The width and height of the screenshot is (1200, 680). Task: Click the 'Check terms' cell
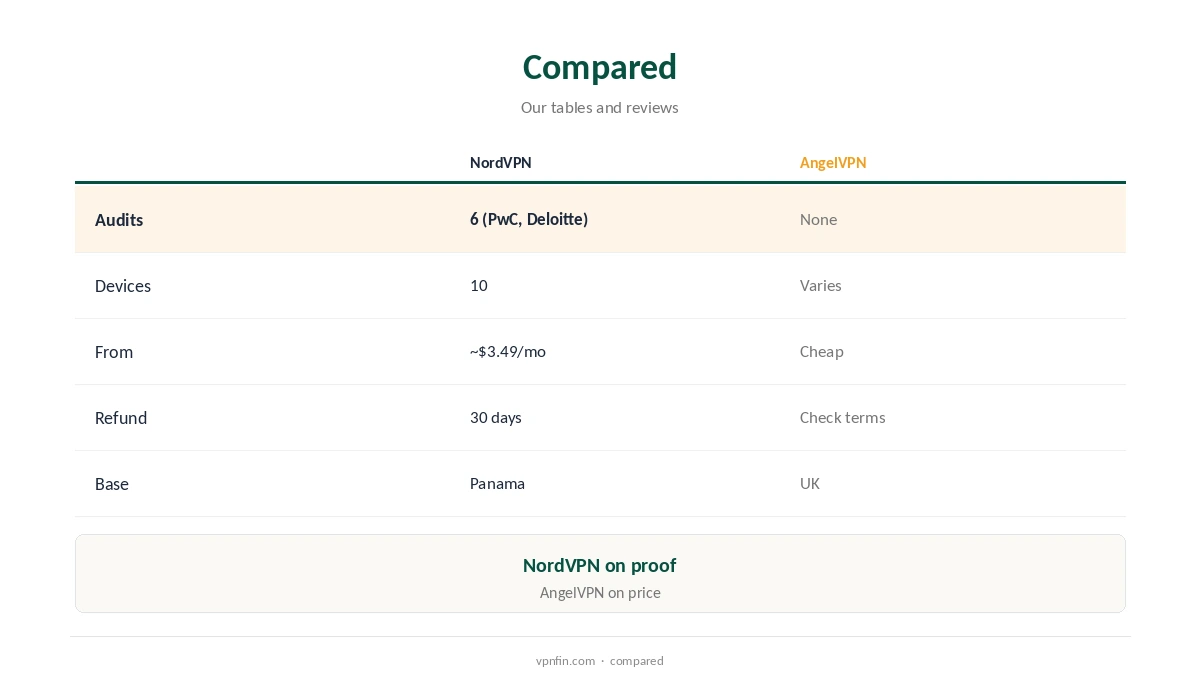point(843,417)
